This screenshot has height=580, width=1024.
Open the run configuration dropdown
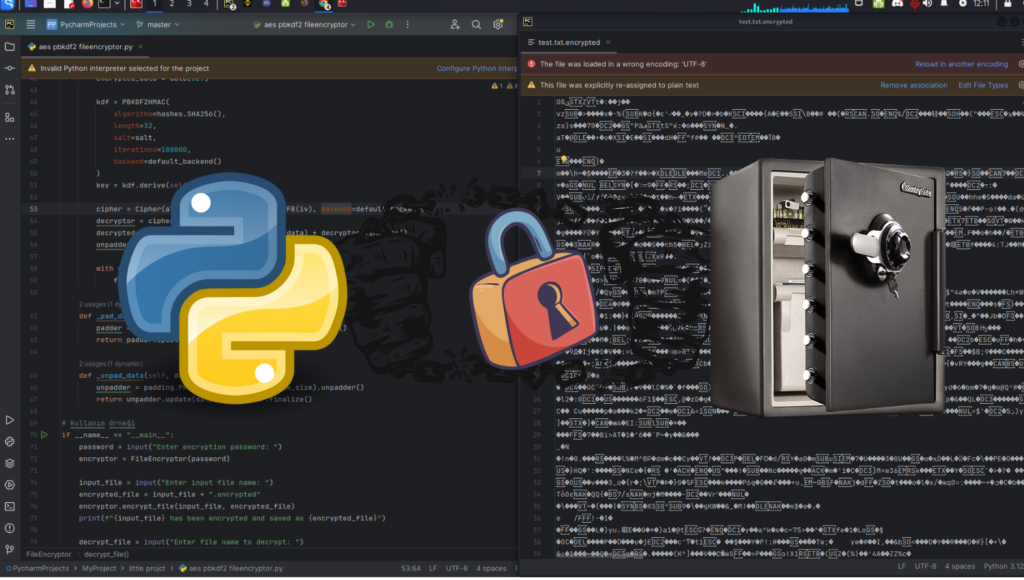[x=305, y=23]
